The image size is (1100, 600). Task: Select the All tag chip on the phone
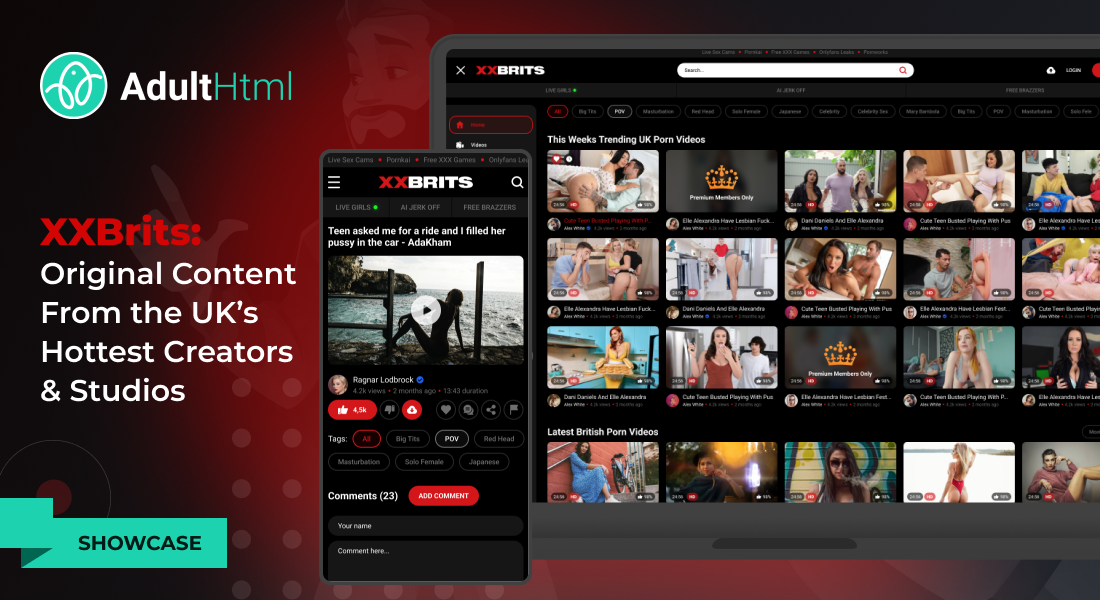[x=366, y=439]
